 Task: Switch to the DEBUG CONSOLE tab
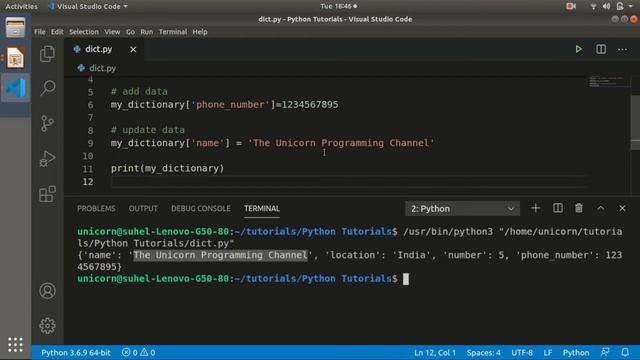coord(200,209)
